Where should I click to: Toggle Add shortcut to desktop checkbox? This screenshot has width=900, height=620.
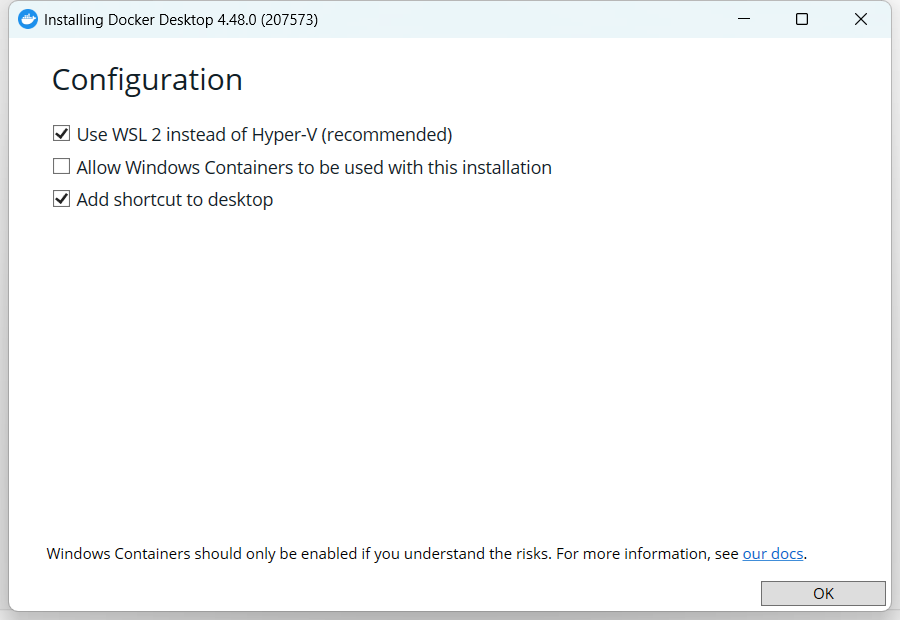(x=61, y=199)
